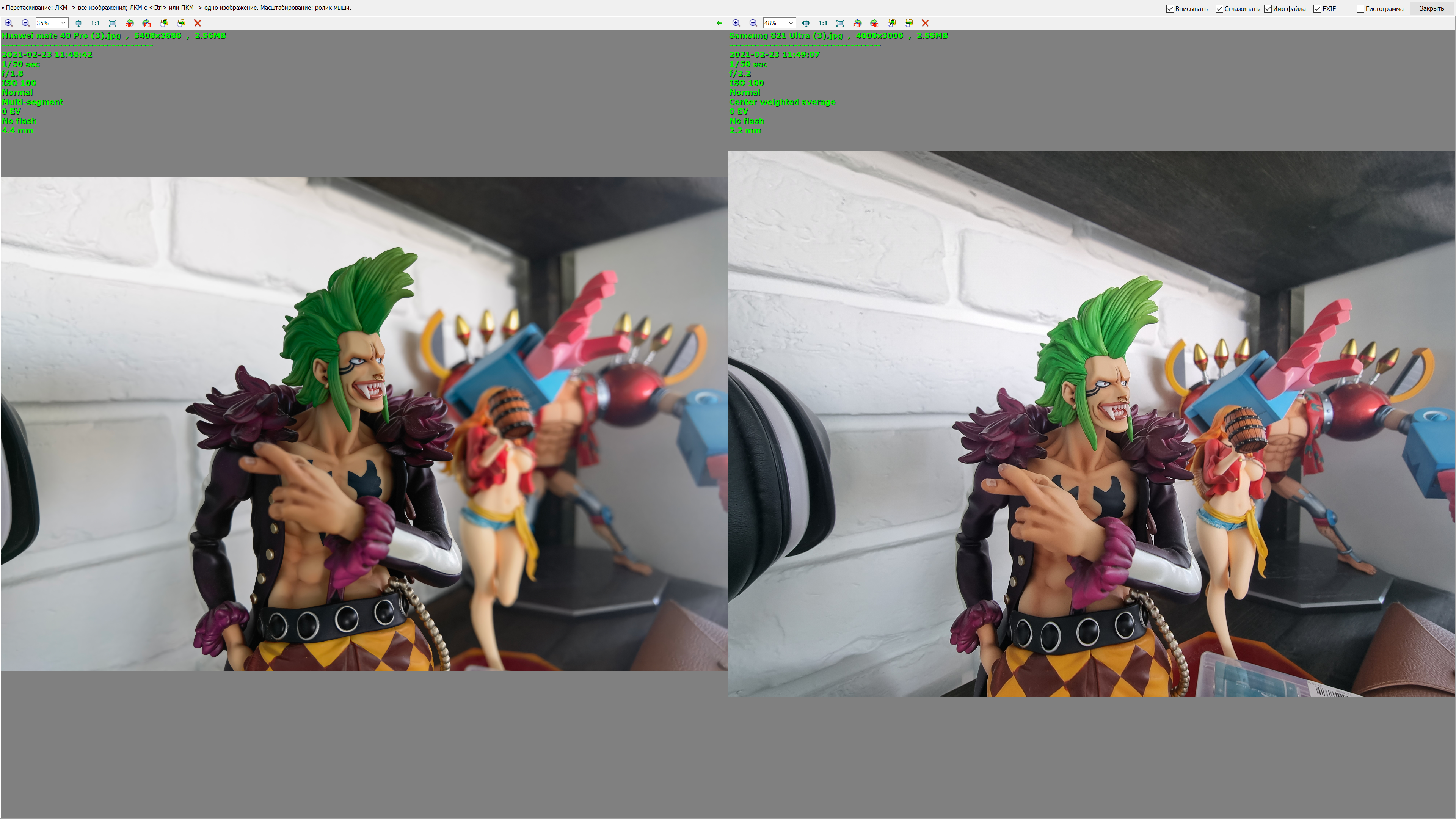Open the 35% zoom level dropdown
1456x819 pixels.
coord(63,23)
